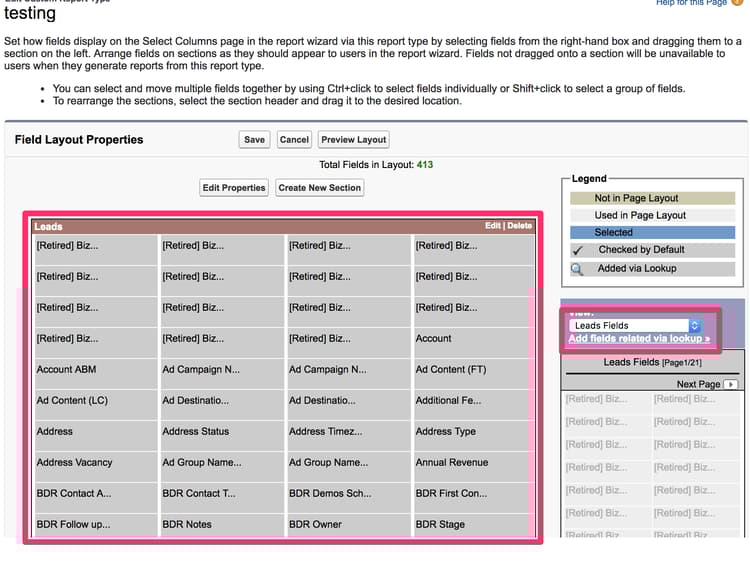Click the Total Fields in Layout count 413
Viewport: 750px width, 562px height.
pyautogui.click(x=425, y=165)
